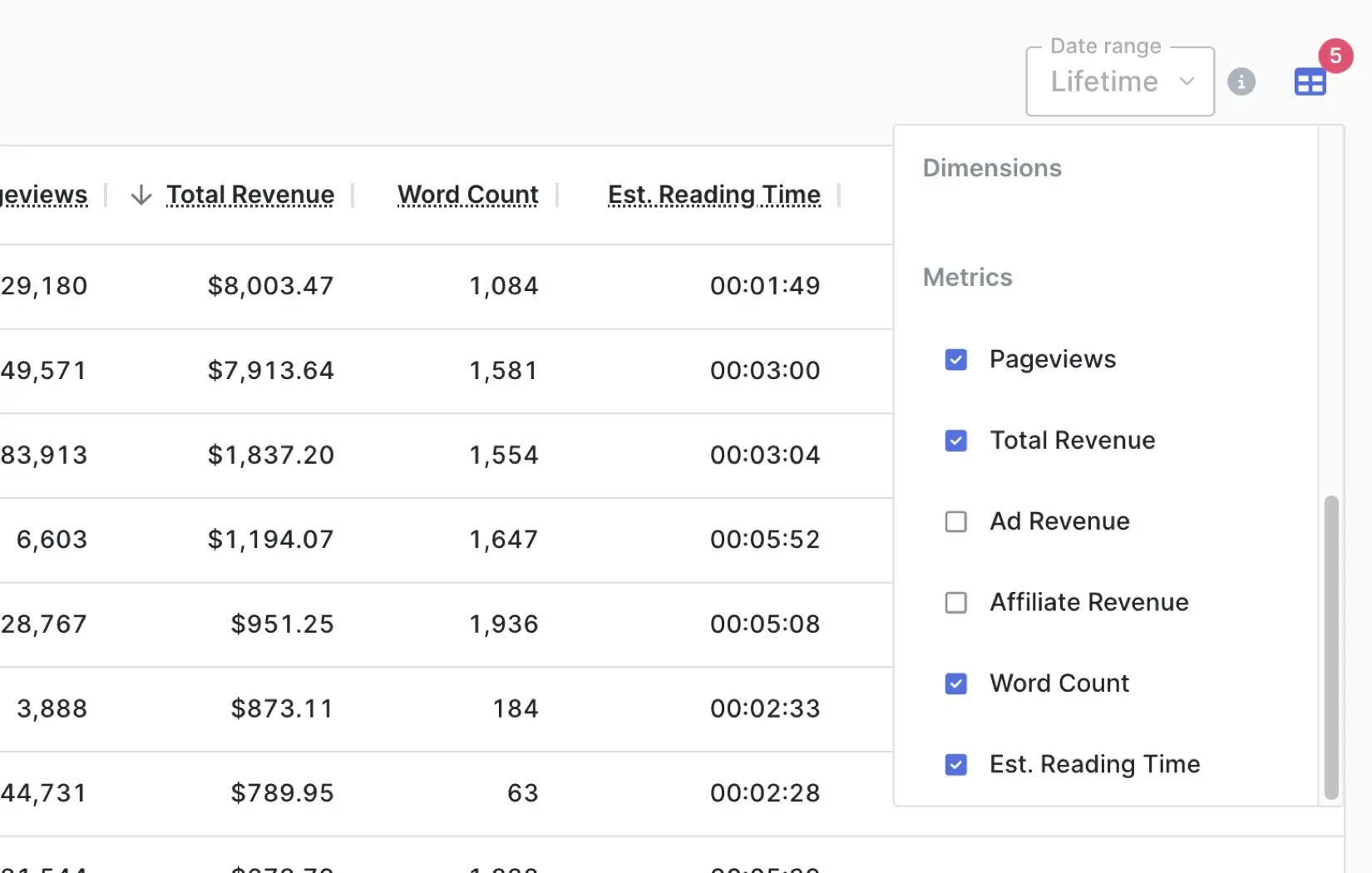Uncheck the Word Count metric checkbox
The width and height of the screenshot is (1372, 873).
point(956,683)
